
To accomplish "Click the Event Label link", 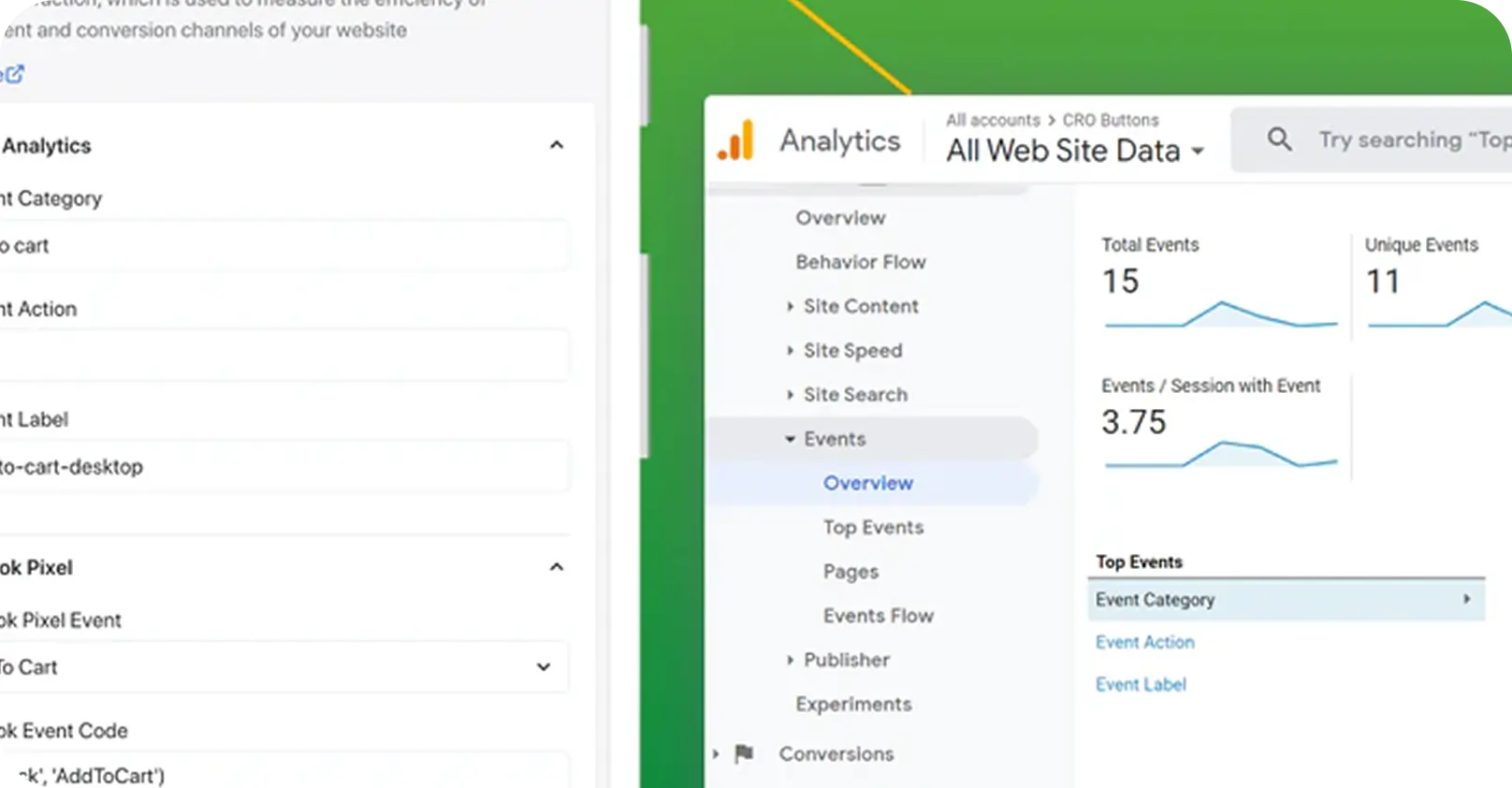I will pyautogui.click(x=1141, y=685).
